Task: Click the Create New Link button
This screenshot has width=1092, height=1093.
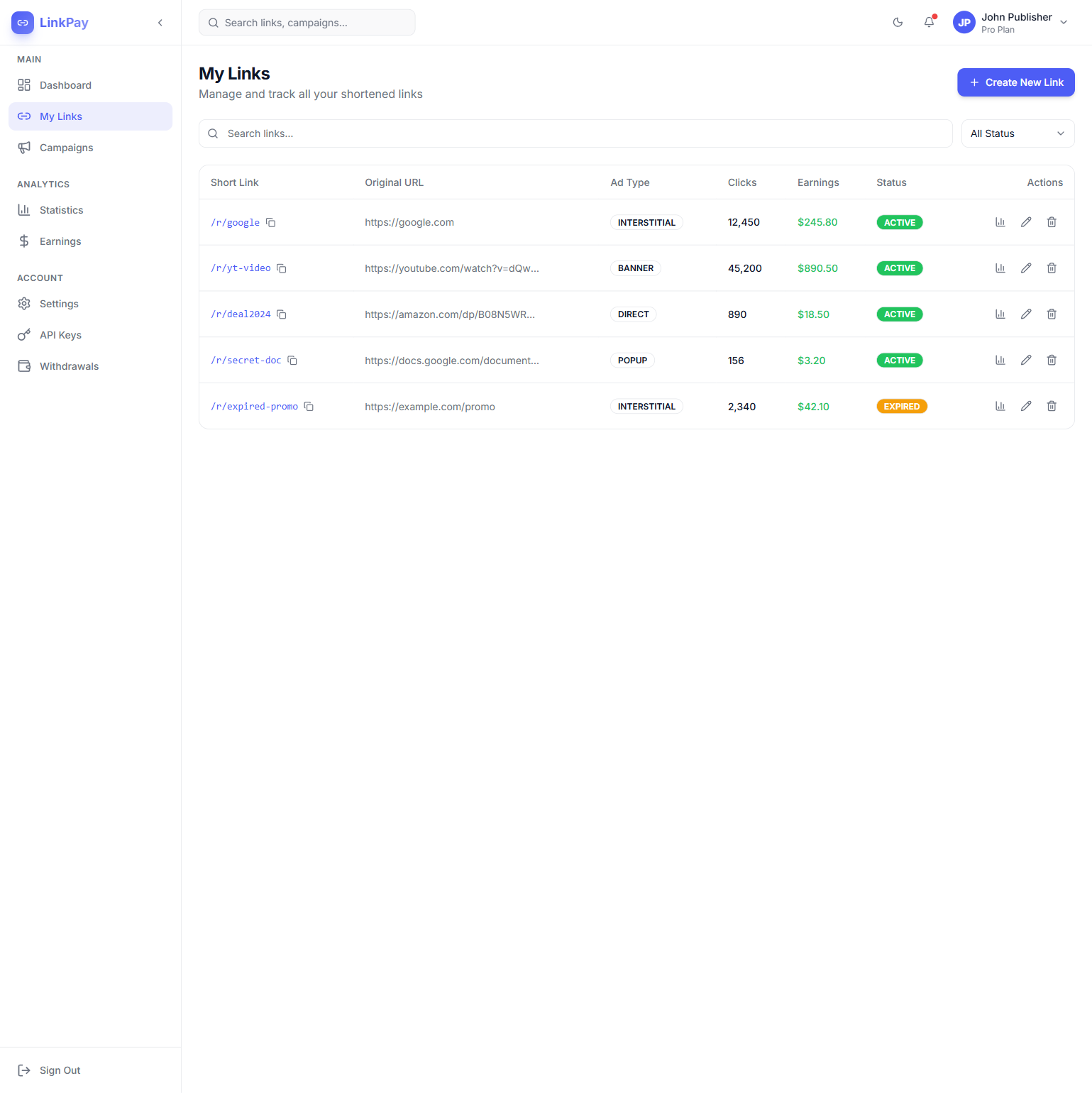Action: click(1015, 82)
